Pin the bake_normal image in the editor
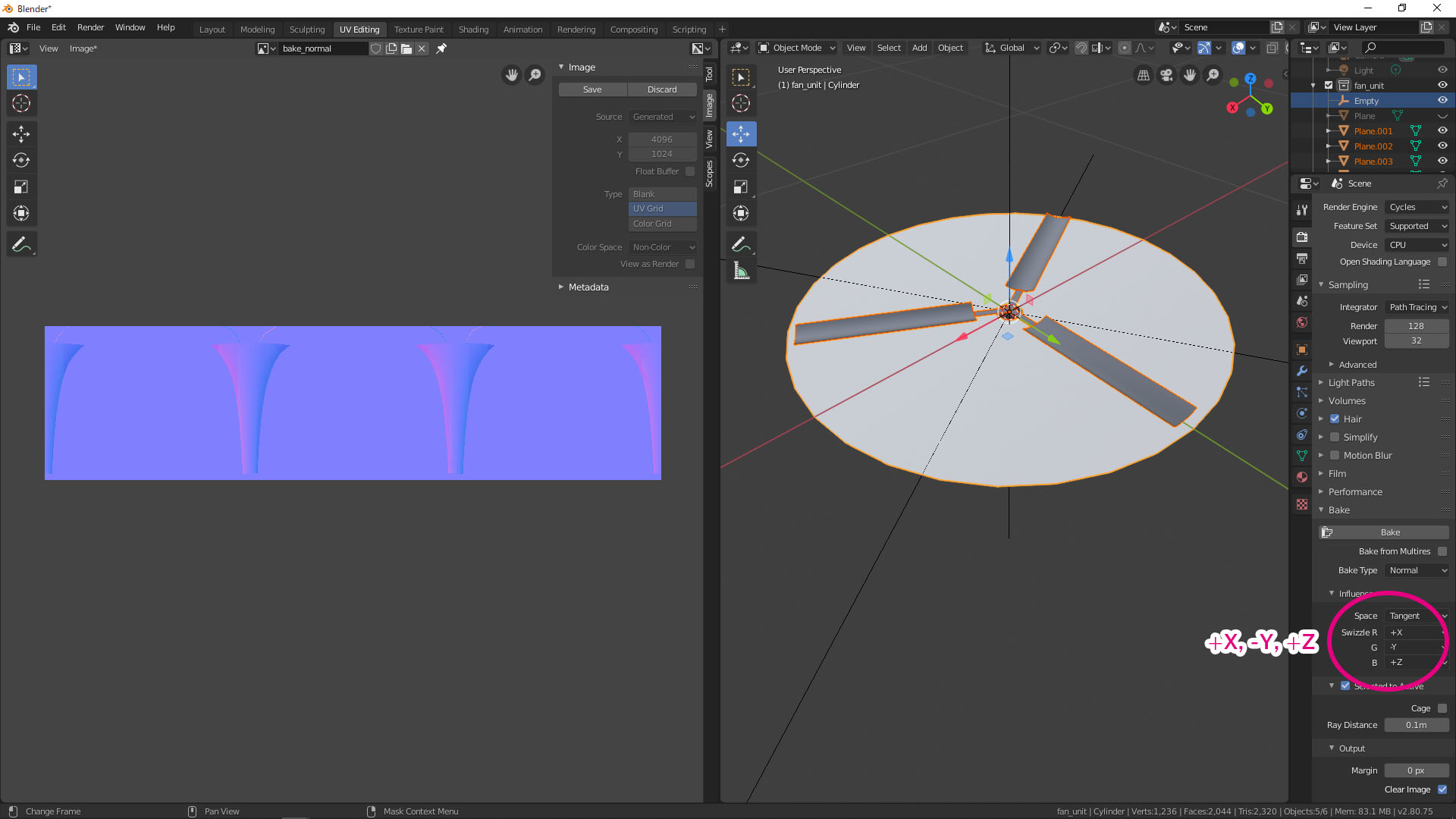 pos(441,49)
